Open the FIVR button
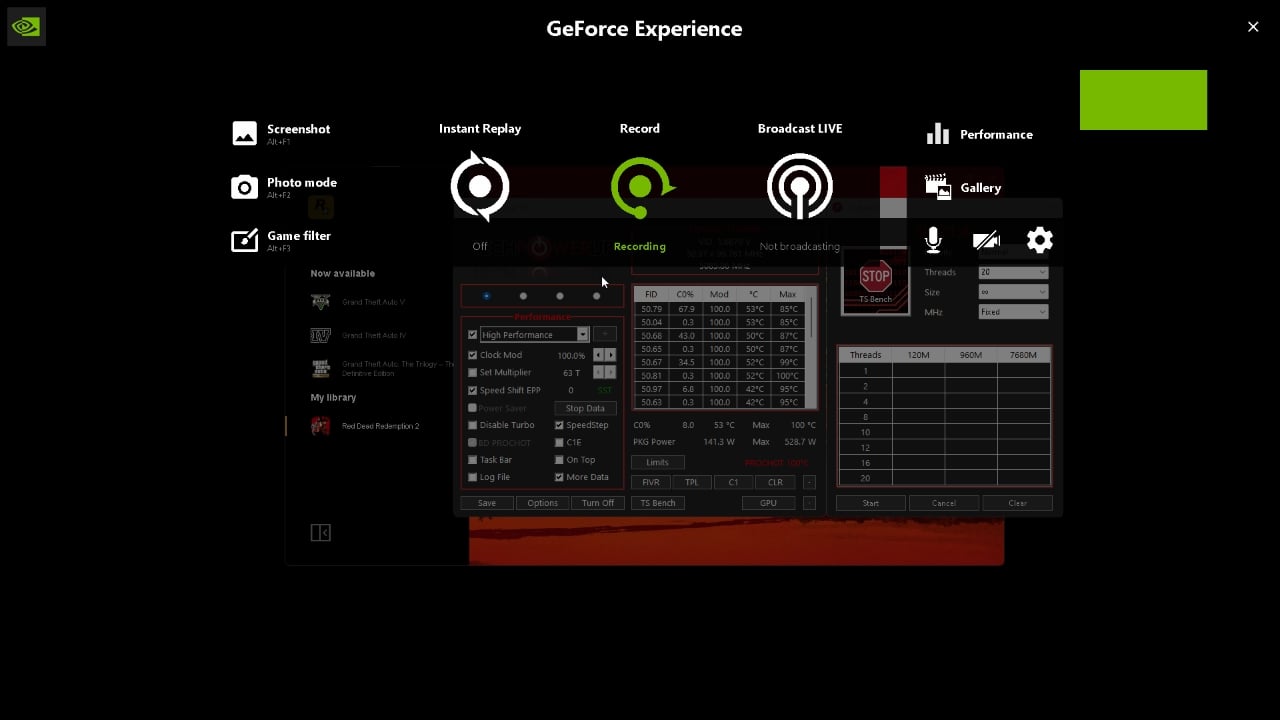This screenshot has height=720, width=1280. pyautogui.click(x=651, y=482)
